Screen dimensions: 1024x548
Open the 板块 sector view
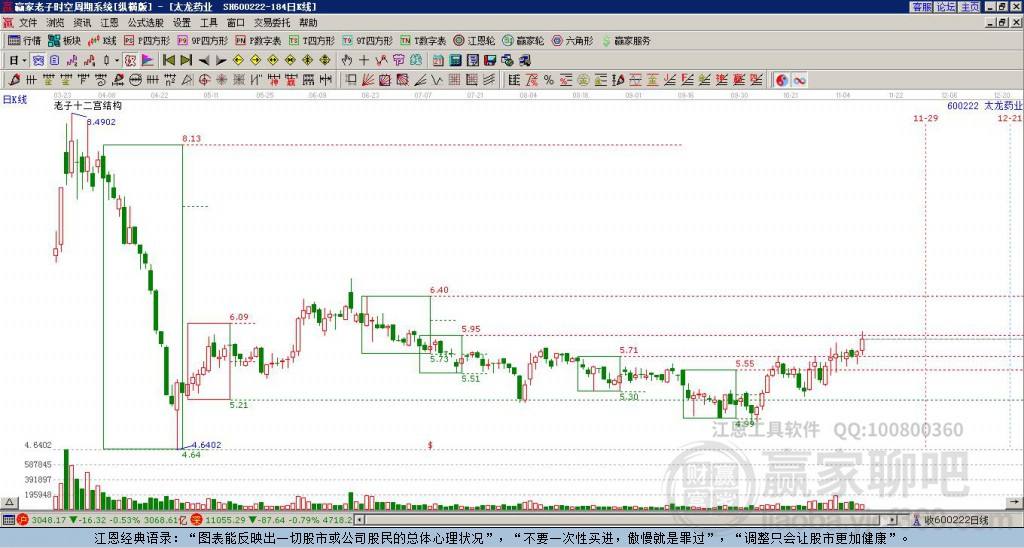click(66, 41)
